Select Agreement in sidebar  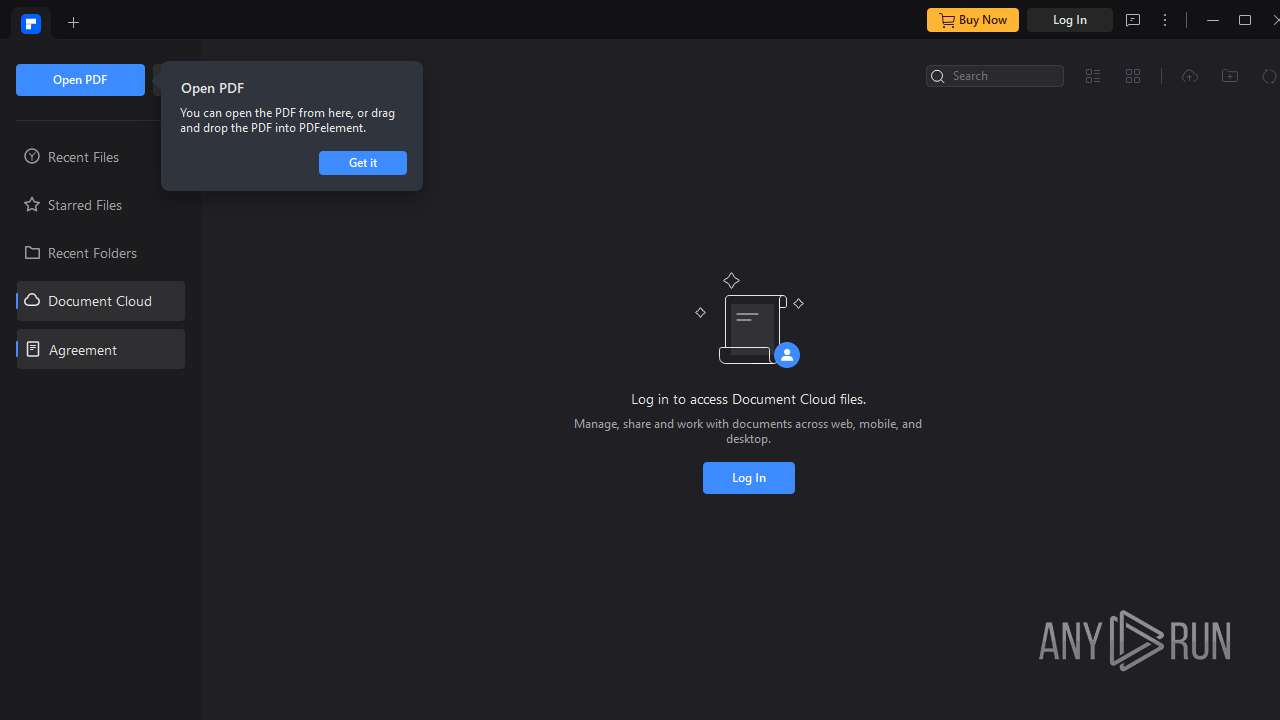[x=100, y=350]
